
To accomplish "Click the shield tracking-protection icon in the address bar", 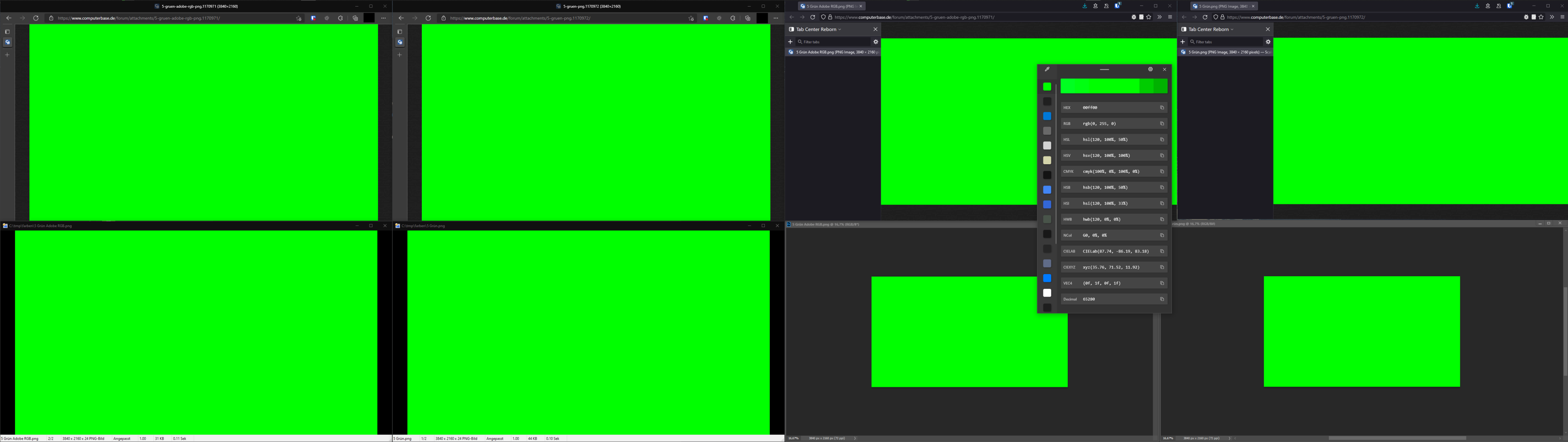I will [824, 17].
